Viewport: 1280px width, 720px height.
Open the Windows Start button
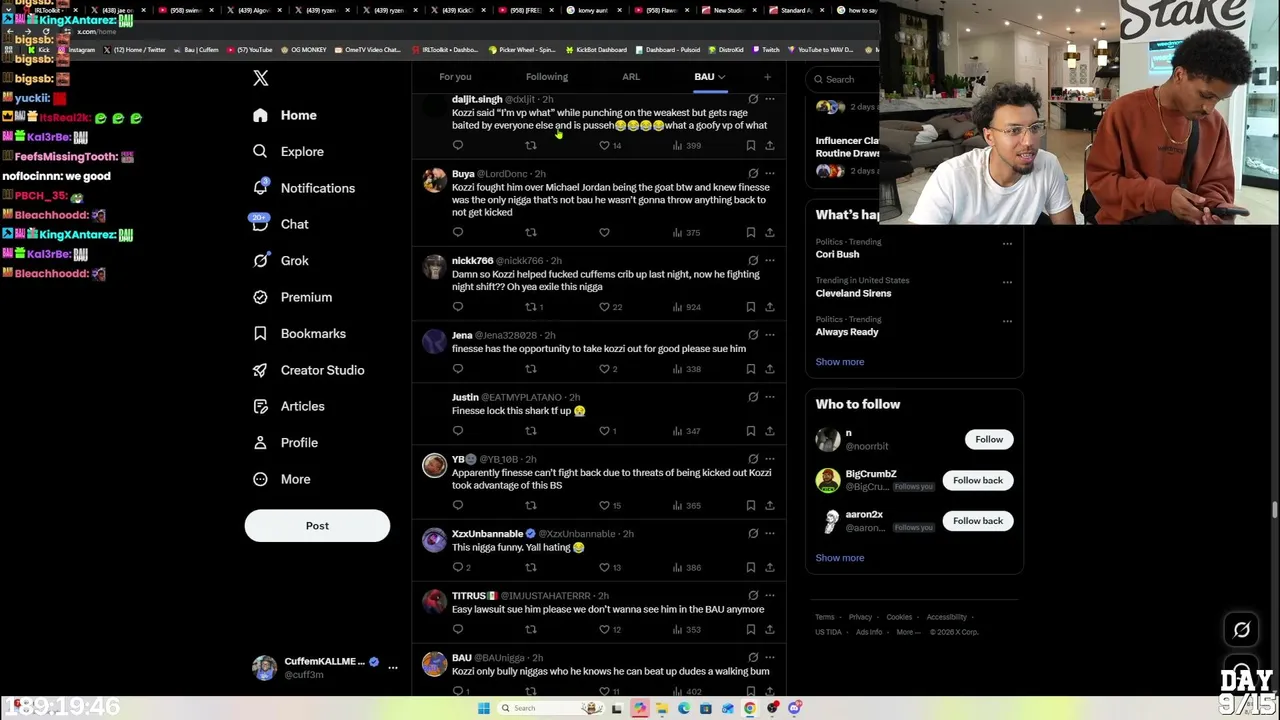click(x=483, y=709)
